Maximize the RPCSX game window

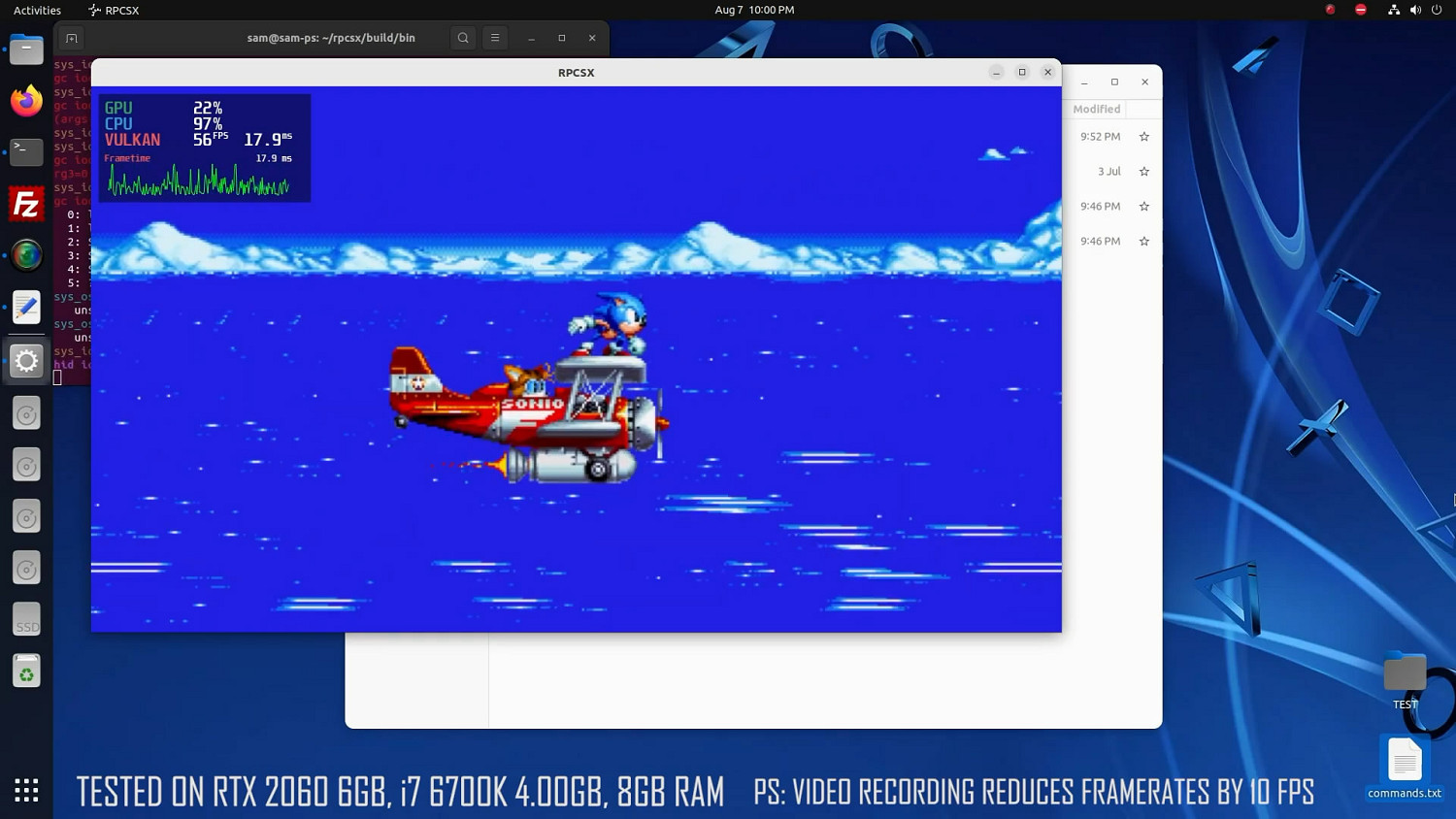pyautogui.click(x=1022, y=72)
